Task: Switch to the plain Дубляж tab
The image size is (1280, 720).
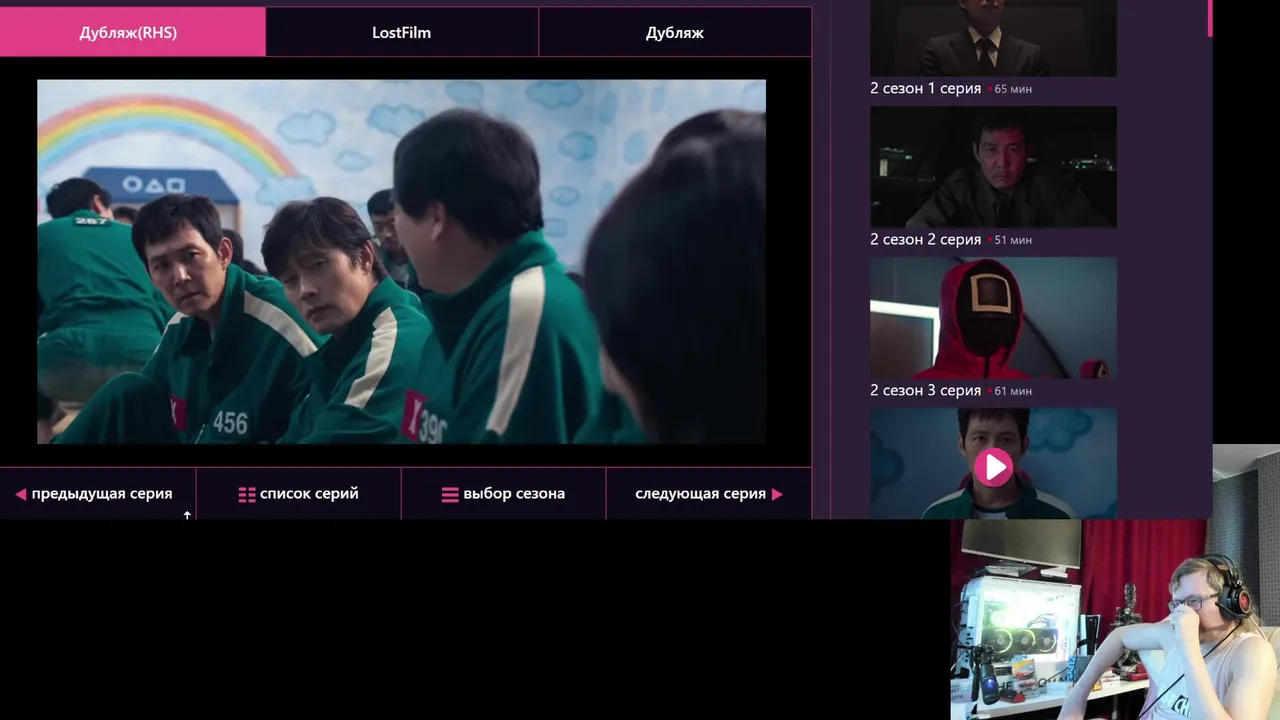Action: click(675, 32)
